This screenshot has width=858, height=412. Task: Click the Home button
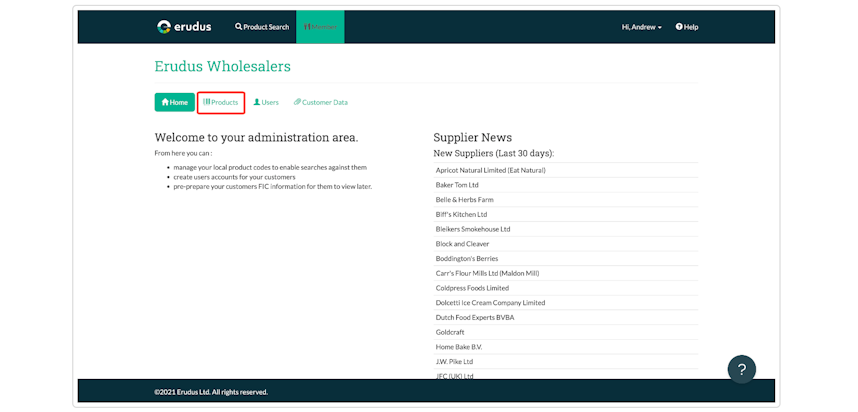[x=175, y=102]
